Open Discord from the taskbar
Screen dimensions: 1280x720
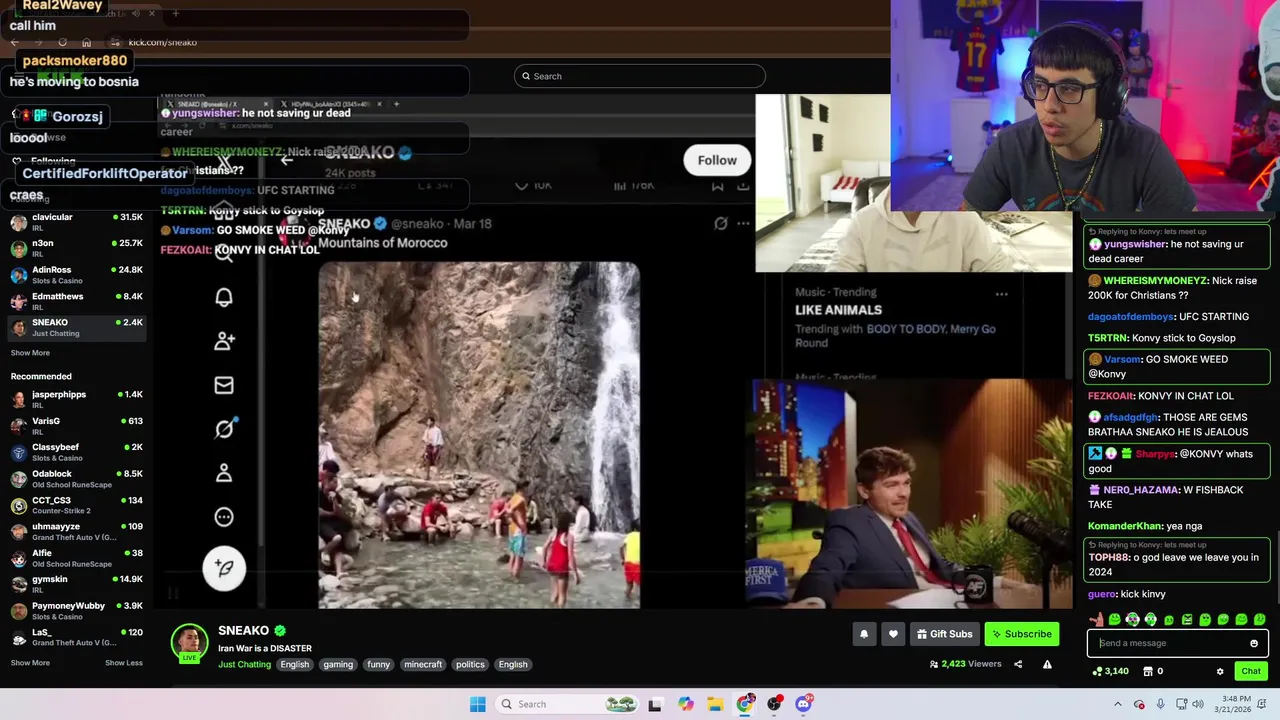coord(803,704)
